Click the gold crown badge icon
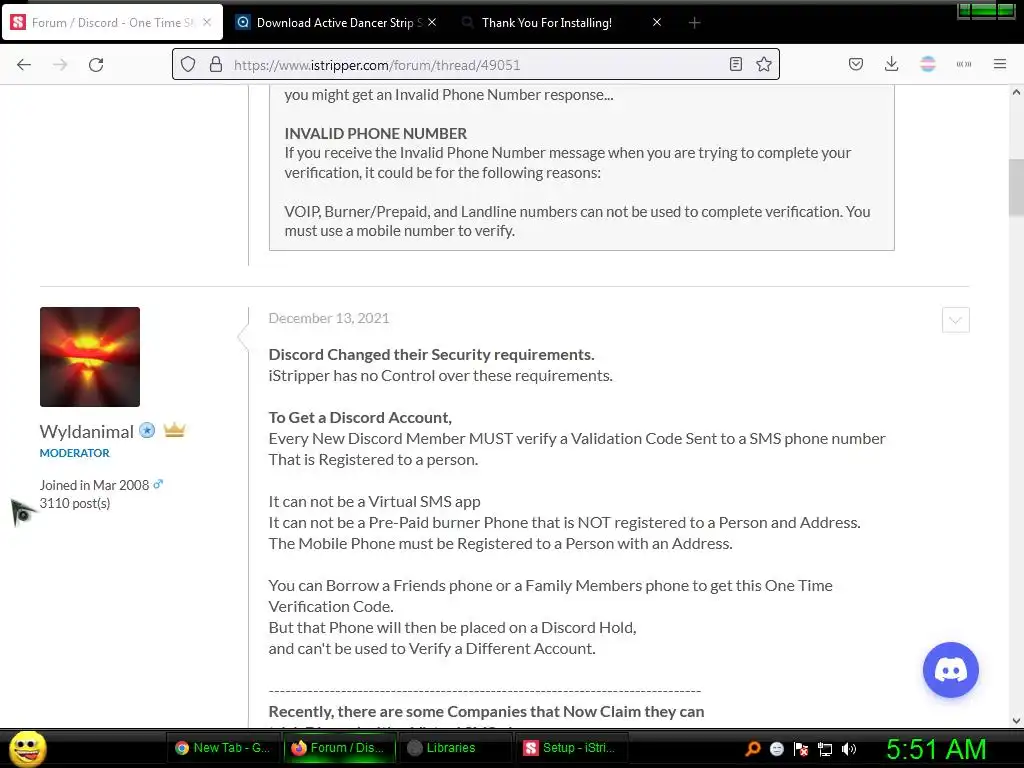The width and height of the screenshot is (1024, 768). [174, 430]
